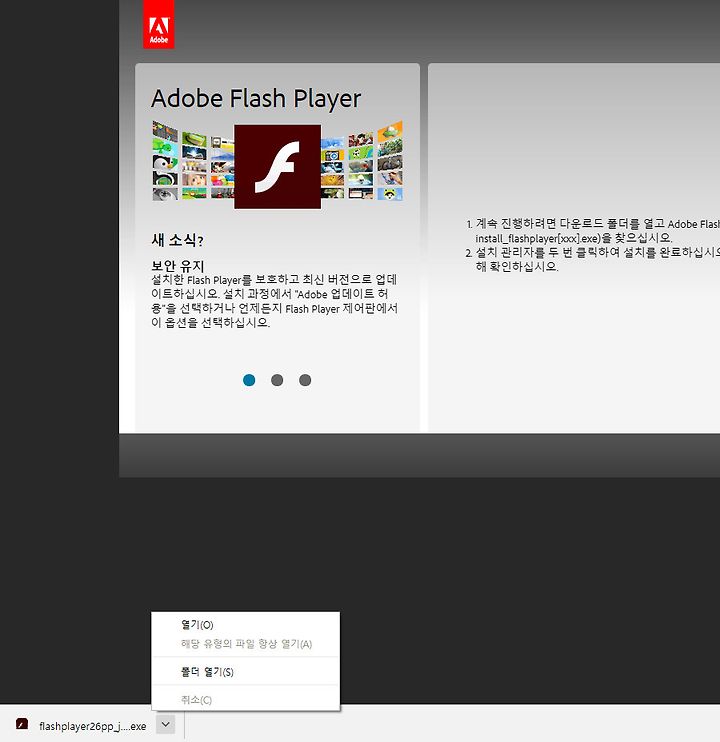This screenshot has width=720, height=742.
Task: Choose 해당 유형의 파일 항상 열기(A) menu entry
Action: tap(245, 644)
